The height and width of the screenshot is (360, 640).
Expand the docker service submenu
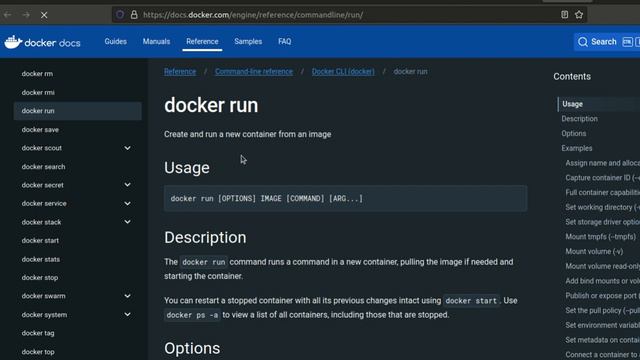click(x=127, y=203)
